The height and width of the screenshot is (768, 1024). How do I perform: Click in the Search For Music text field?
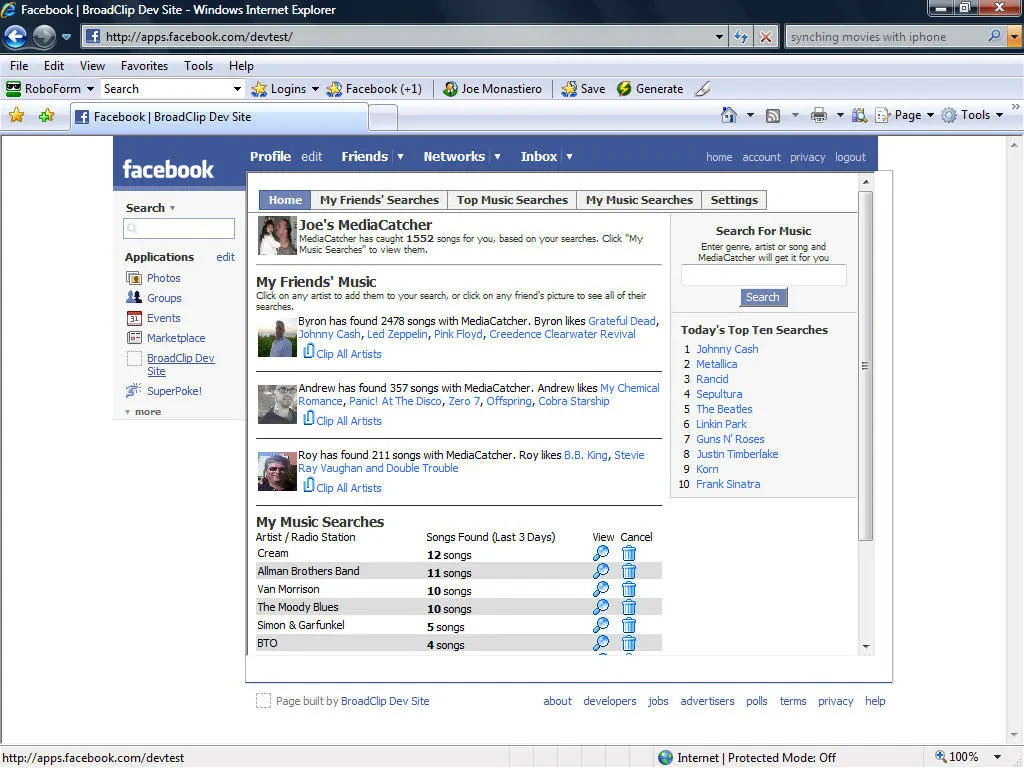pyautogui.click(x=763, y=275)
